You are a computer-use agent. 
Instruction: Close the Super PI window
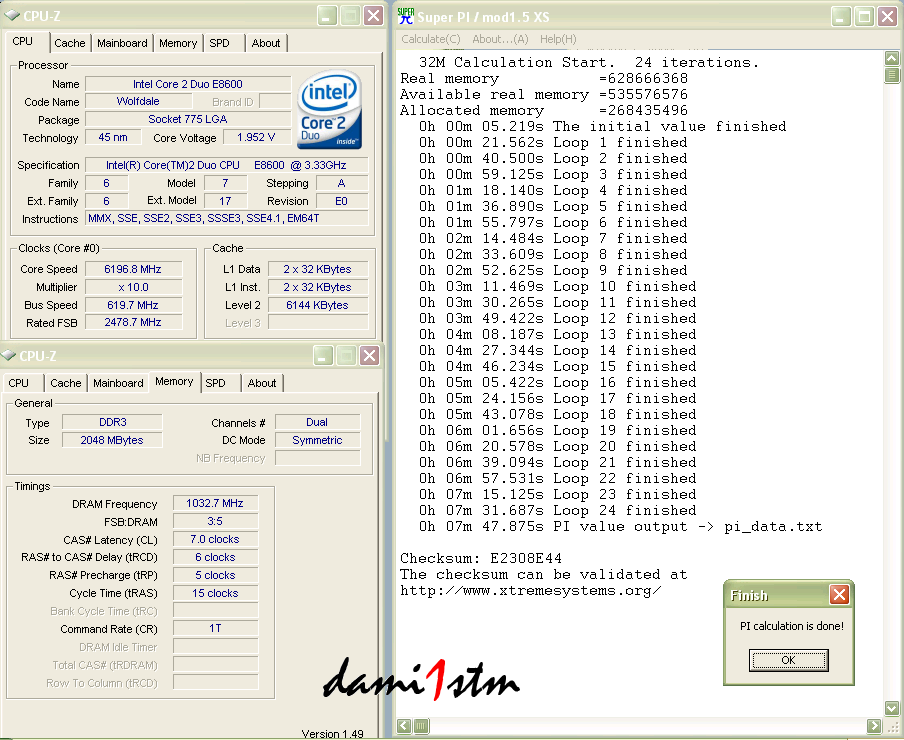pyautogui.click(x=887, y=17)
